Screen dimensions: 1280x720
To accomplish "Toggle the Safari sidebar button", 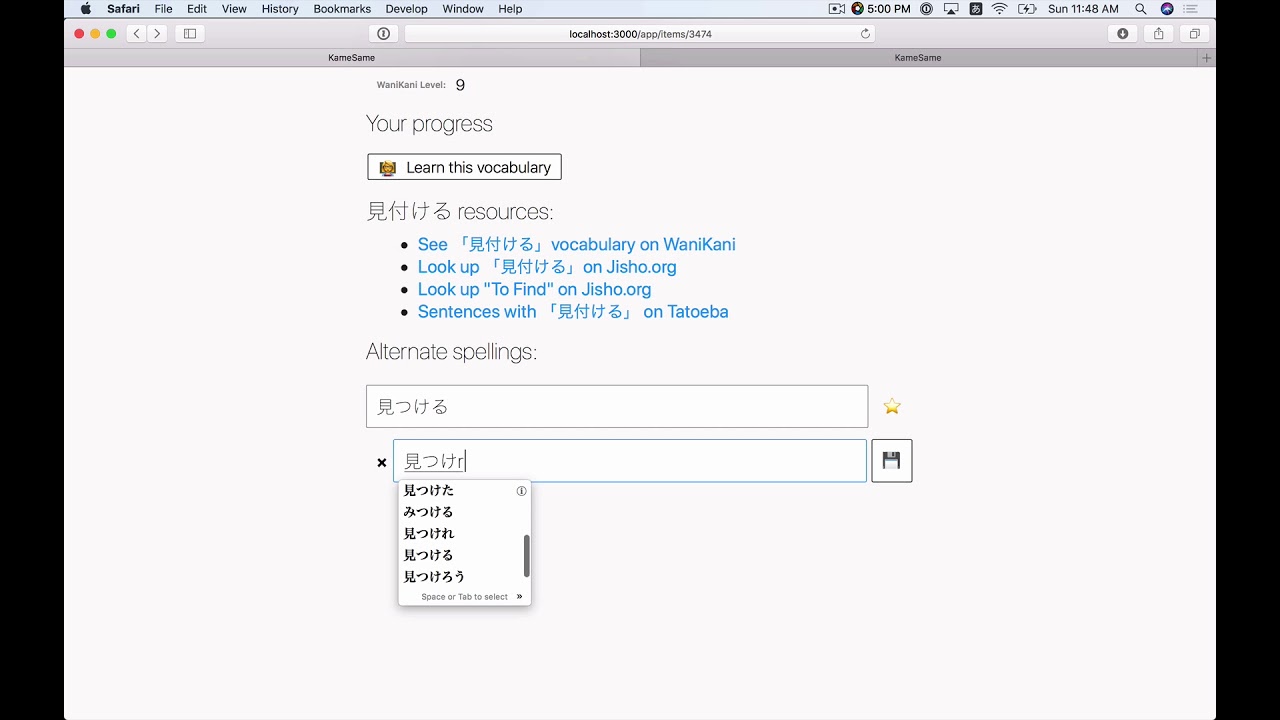I will 190,33.
